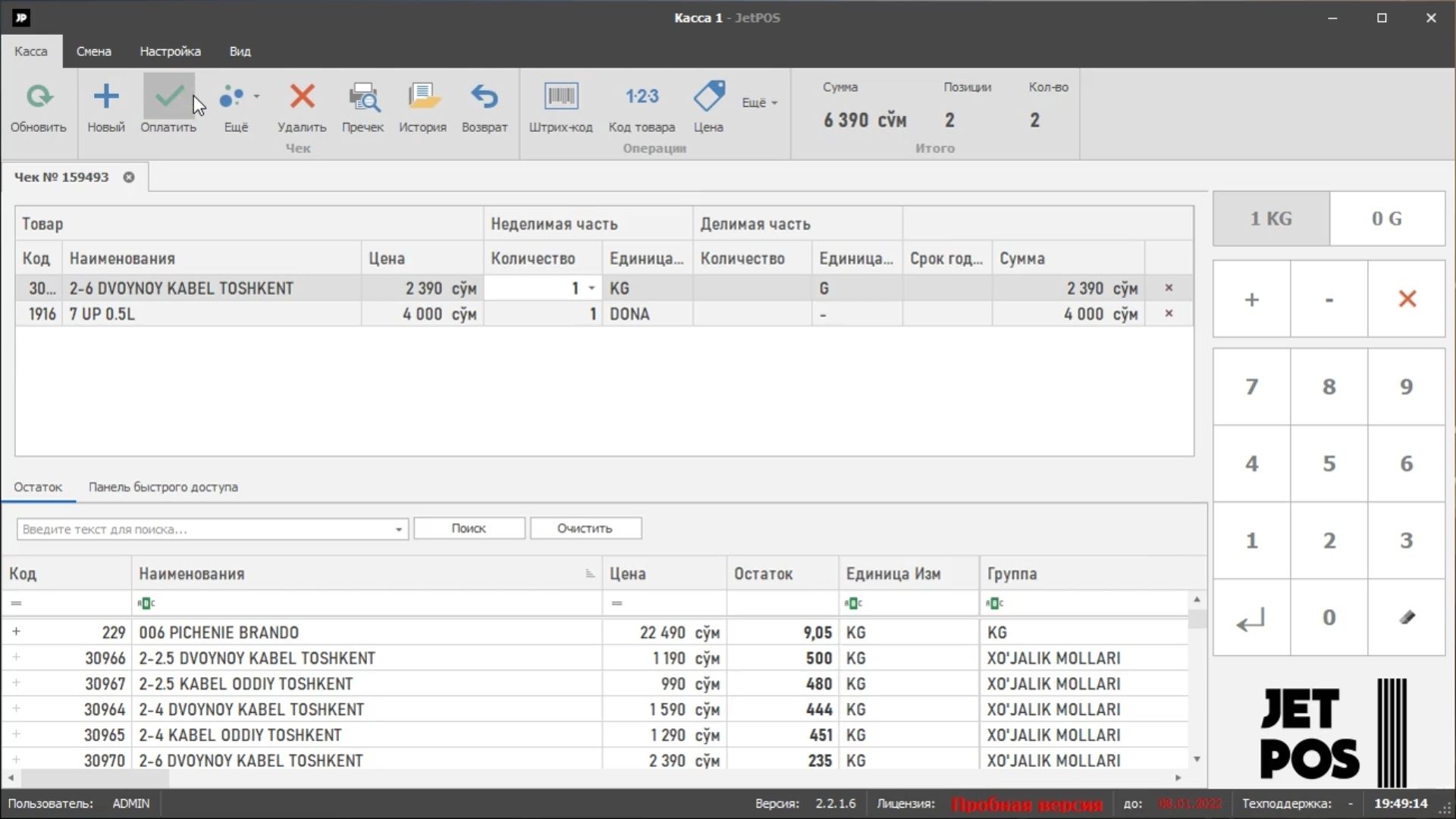1456x819 pixels.
Task: Click the stock list vertical scrollbar
Action: 1197,679
